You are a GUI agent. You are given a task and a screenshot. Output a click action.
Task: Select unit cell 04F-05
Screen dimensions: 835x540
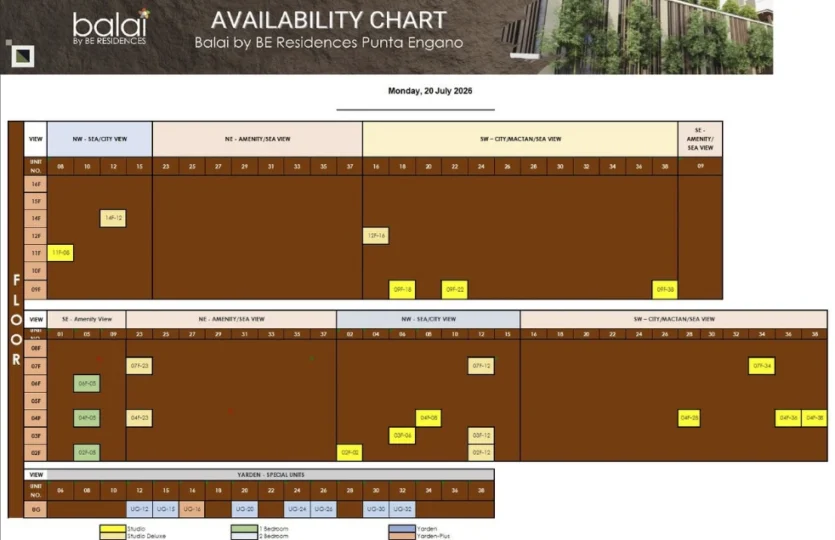[x=86, y=418]
